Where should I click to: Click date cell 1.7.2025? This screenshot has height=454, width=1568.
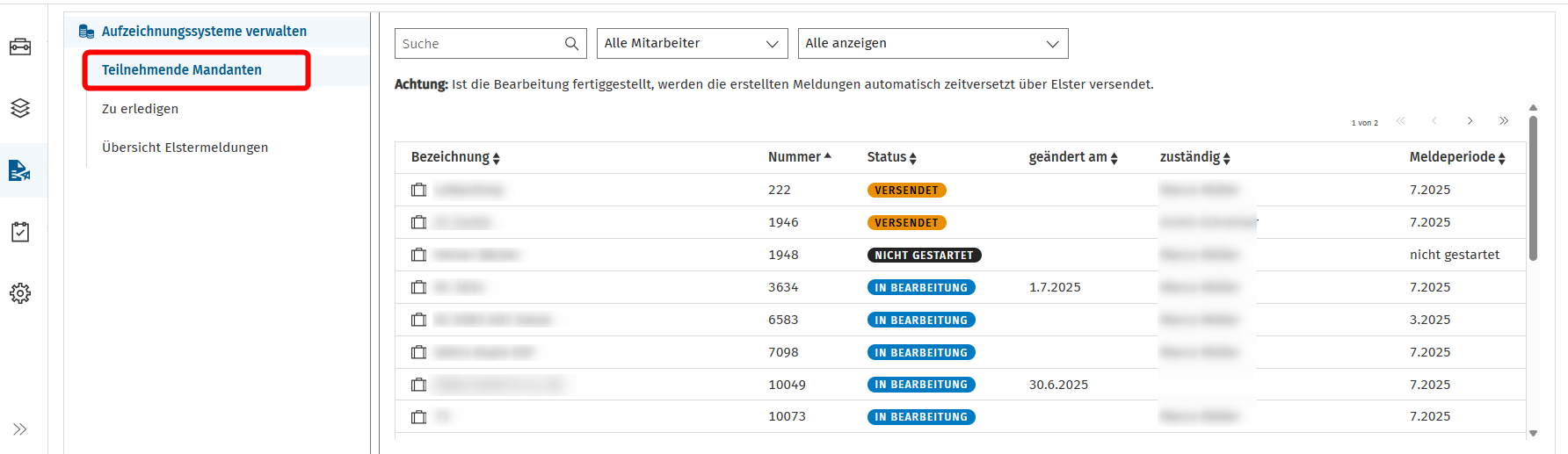click(x=1055, y=287)
